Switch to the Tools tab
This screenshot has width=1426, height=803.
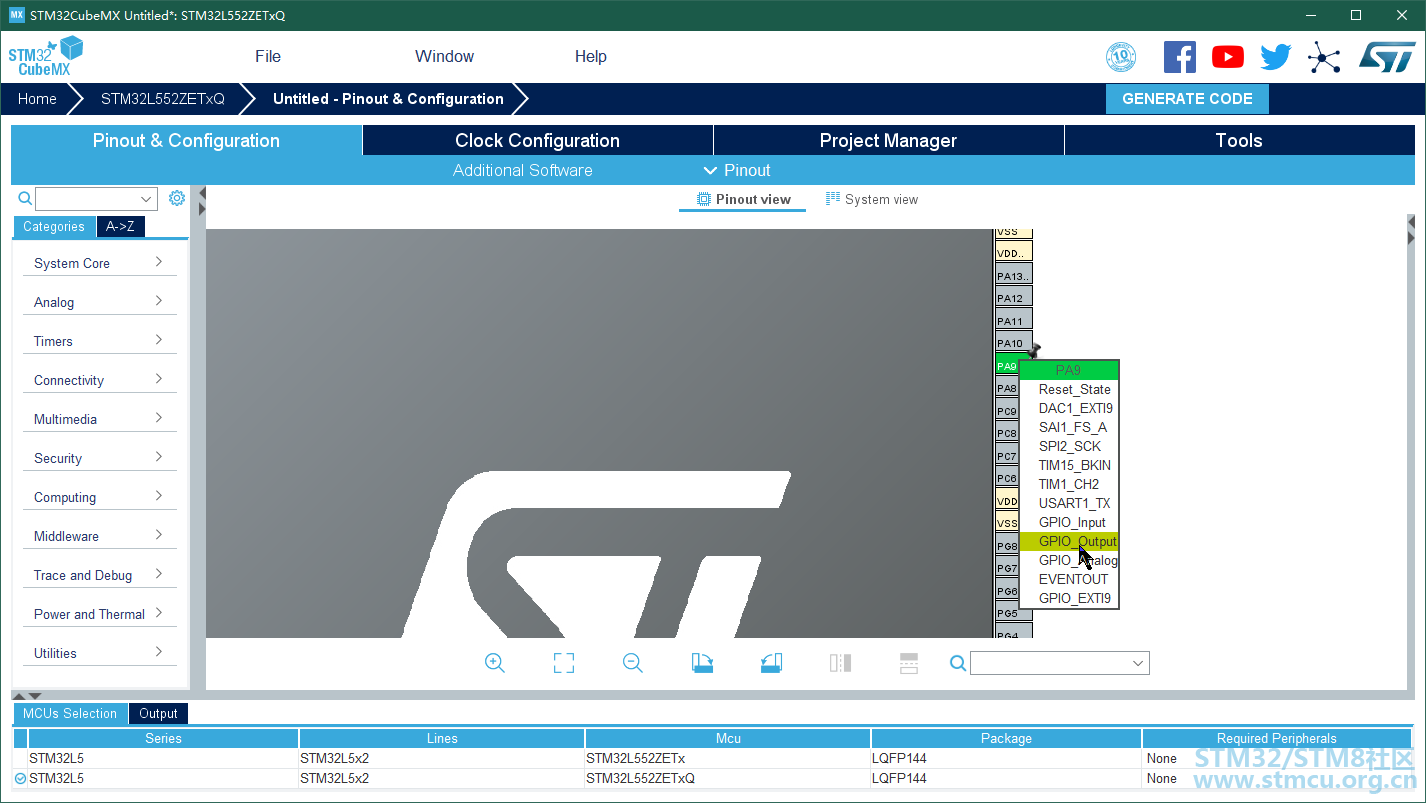click(1239, 141)
